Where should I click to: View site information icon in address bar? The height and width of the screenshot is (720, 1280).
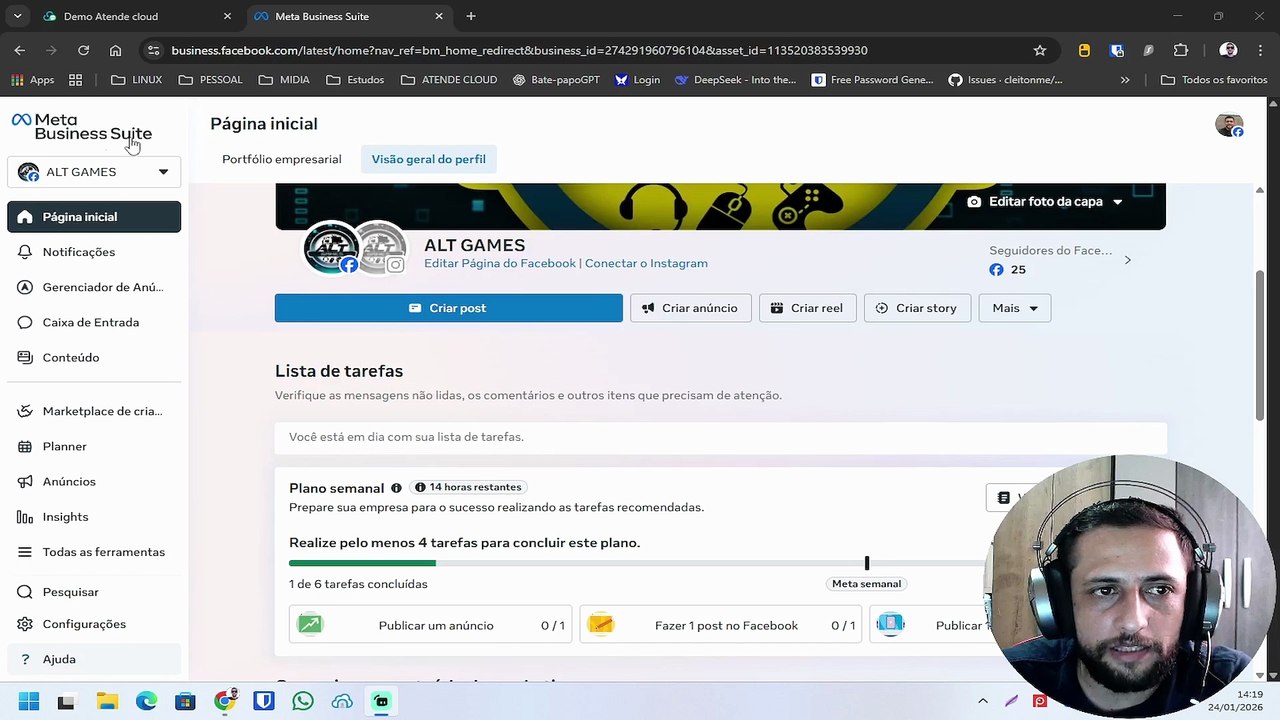coord(152,50)
